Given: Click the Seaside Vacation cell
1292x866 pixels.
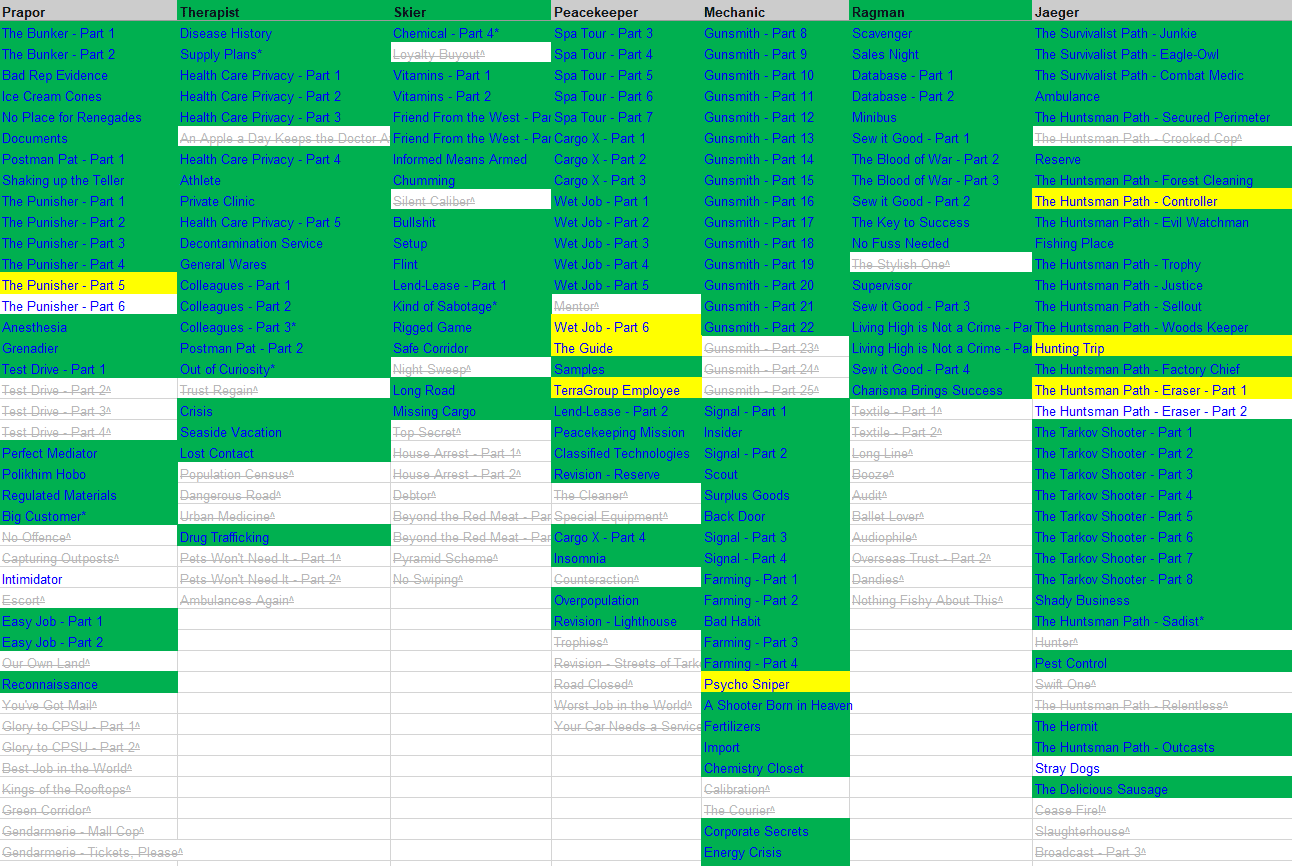Looking at the screenshot, I should 284,432.
